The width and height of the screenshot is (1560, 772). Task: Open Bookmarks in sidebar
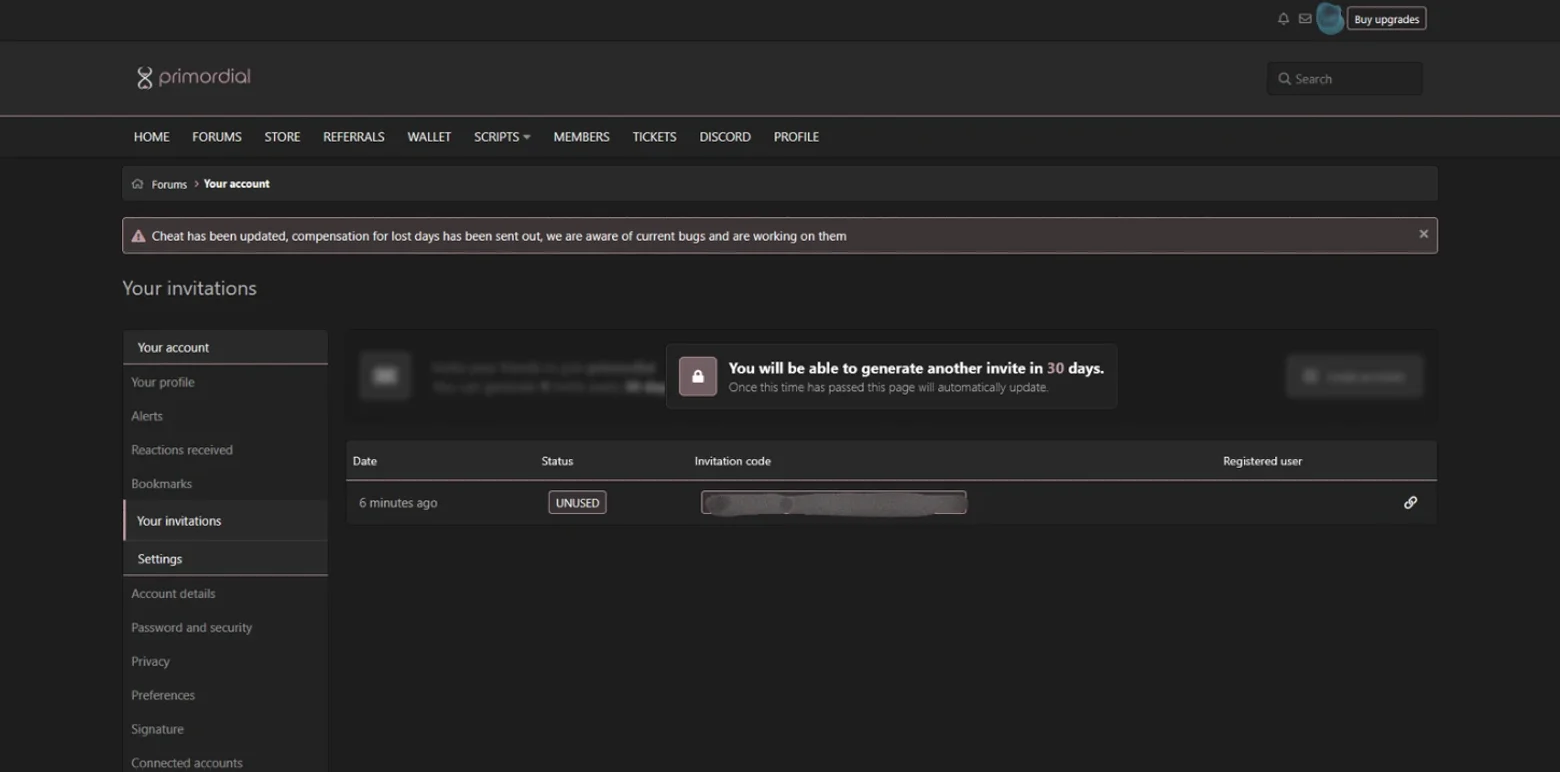click(x=225, y=484)
